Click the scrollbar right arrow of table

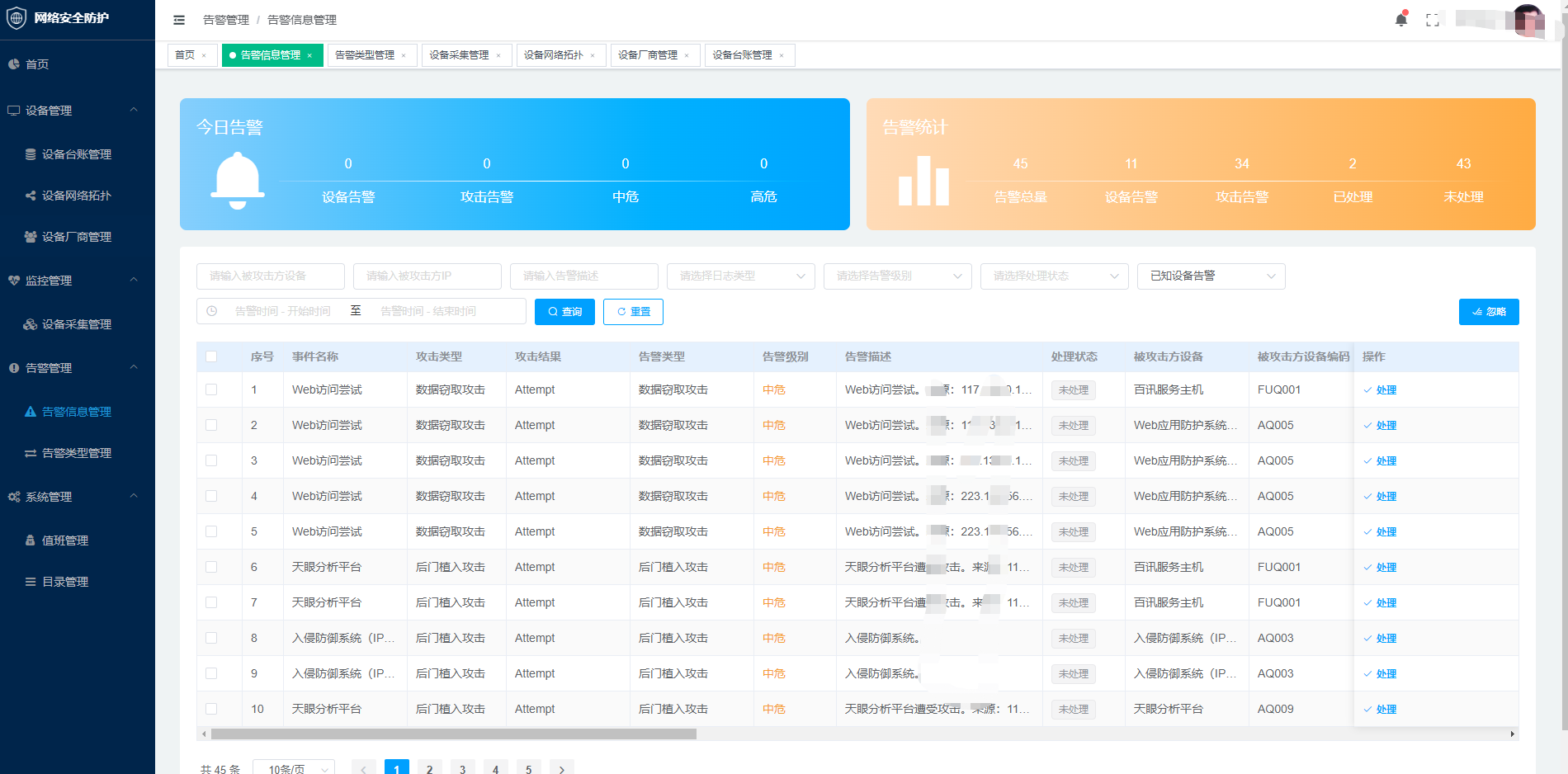tap(1513, 734)
